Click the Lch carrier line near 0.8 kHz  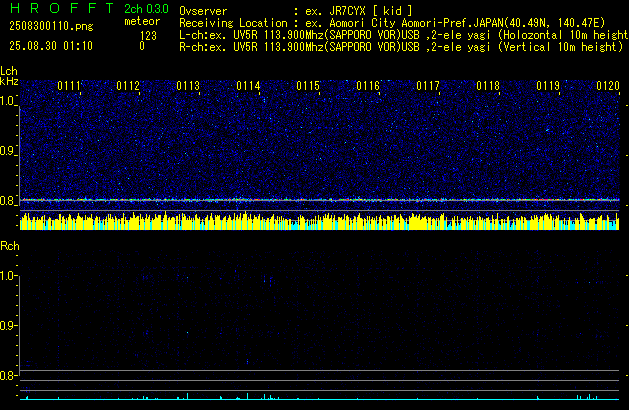tap(319, 199)
